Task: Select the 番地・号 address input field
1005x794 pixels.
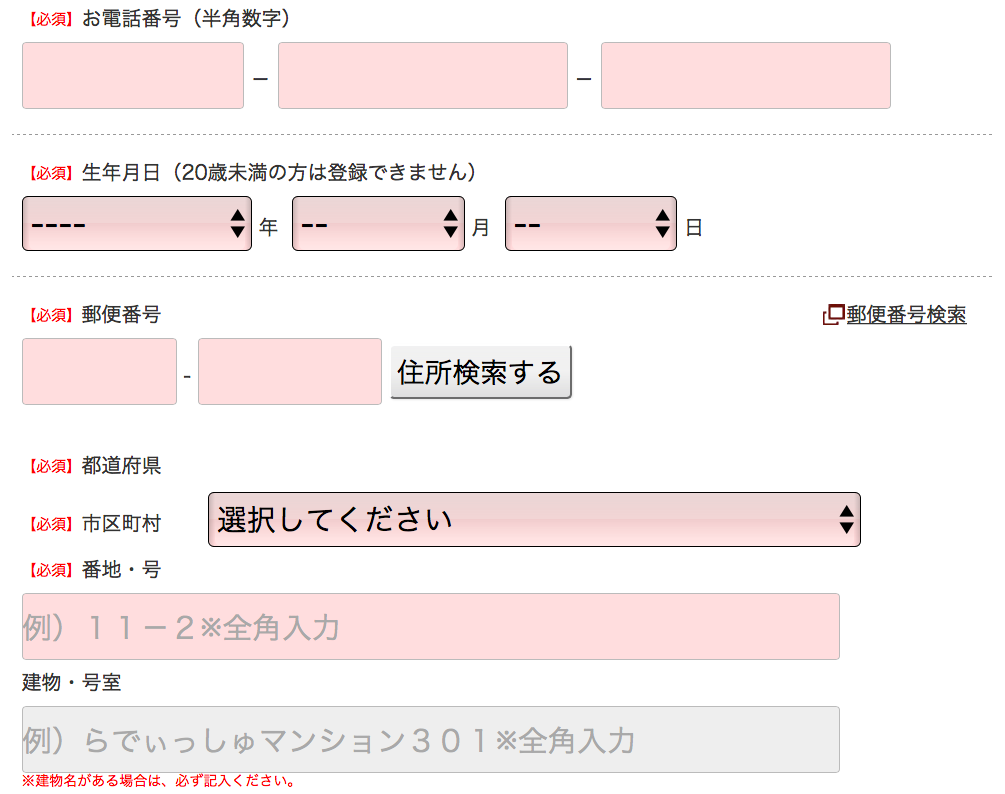Action: coord(430,627)
